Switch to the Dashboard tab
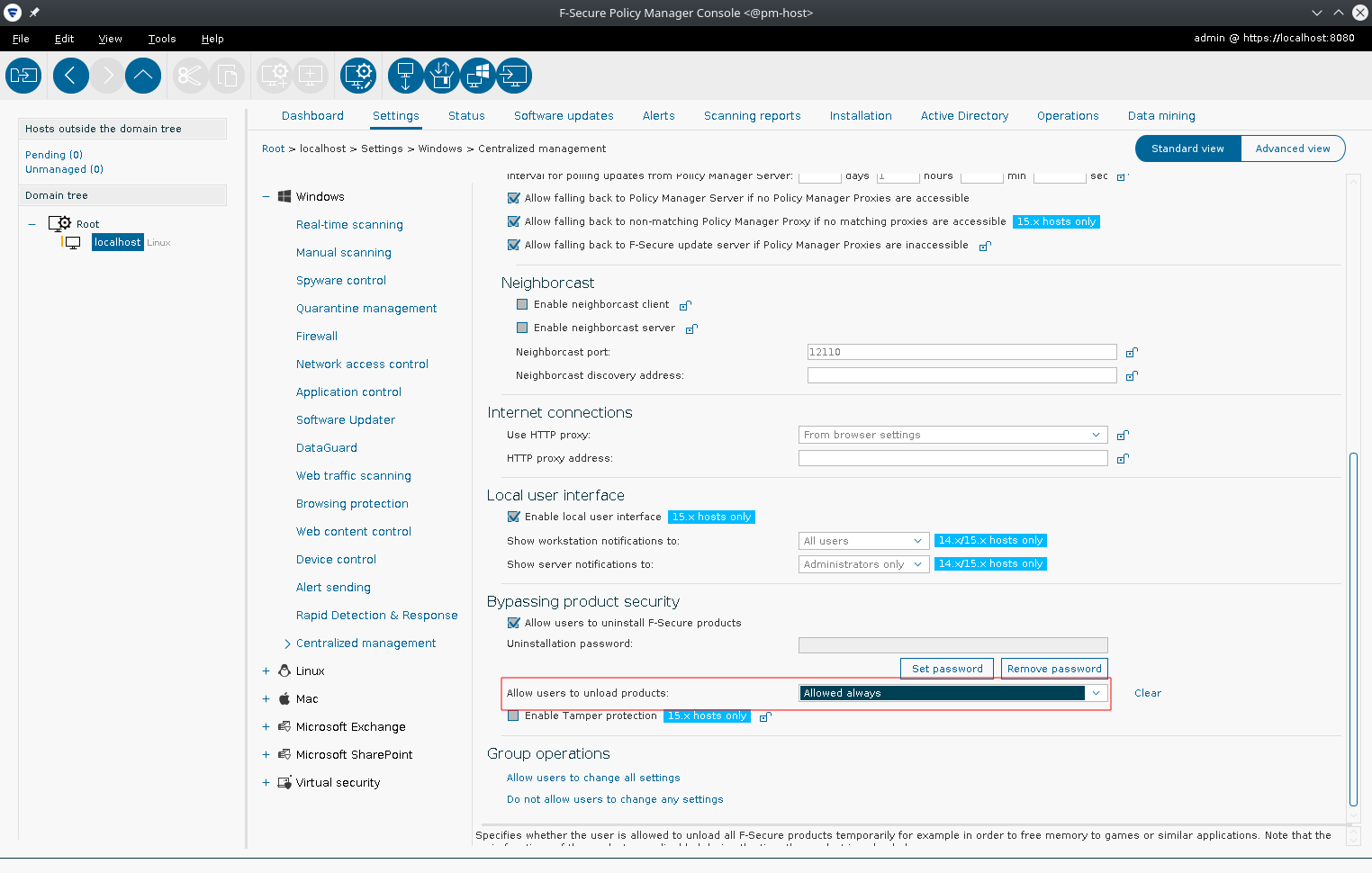This screenshot has height=873, width=1372. click(312, 115)
